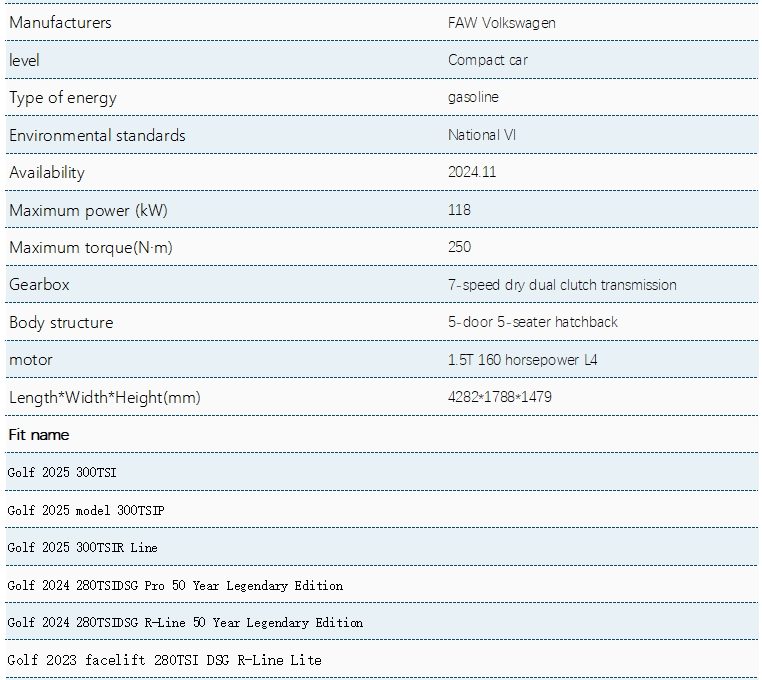Viewport: 762px width, 680px height.
Task: Click the 'level' row label
Action: (x=24, y=60)
